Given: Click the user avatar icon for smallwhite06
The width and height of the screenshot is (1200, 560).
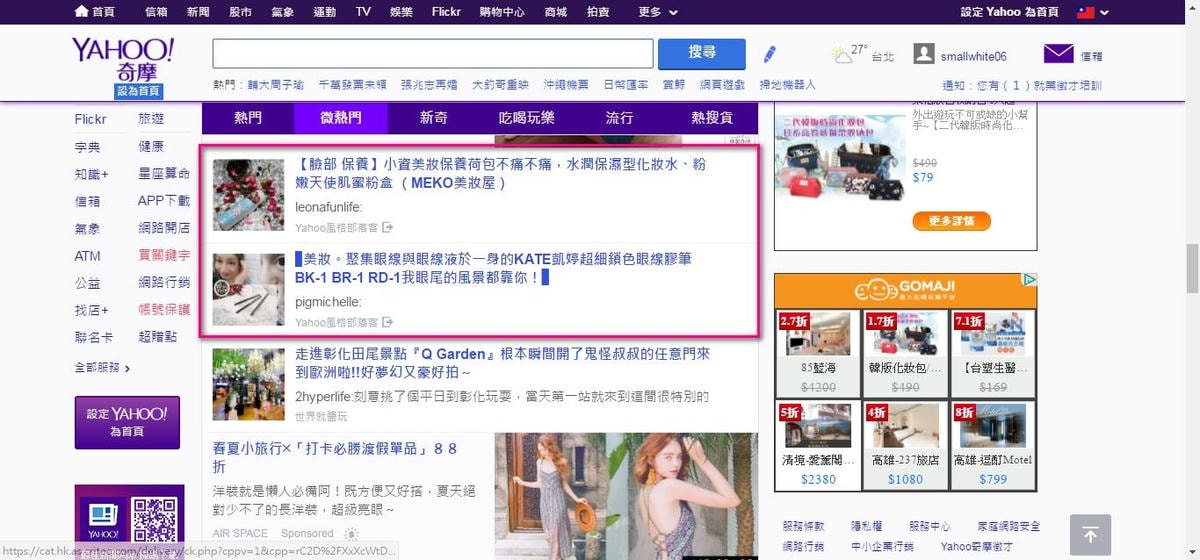Looking at the screenshot, I should (924, 55).
